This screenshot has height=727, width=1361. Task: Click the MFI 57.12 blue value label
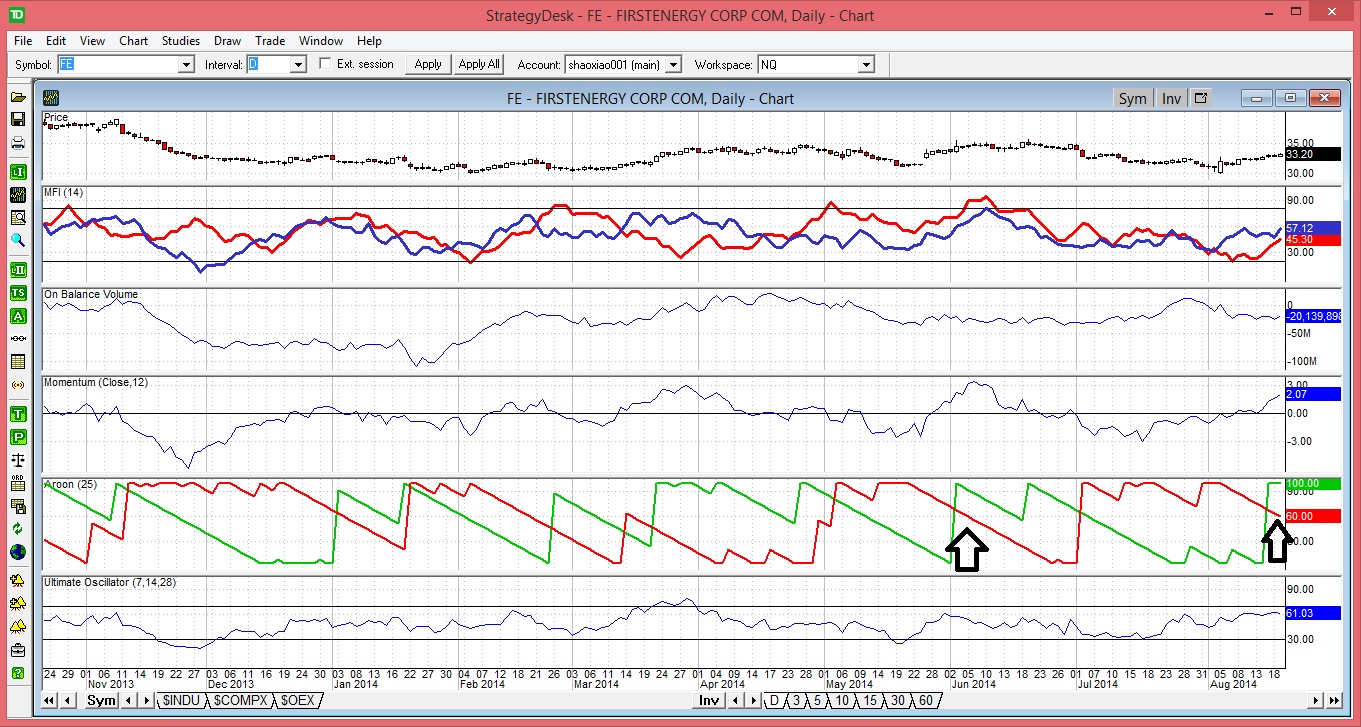(1313, 228)
